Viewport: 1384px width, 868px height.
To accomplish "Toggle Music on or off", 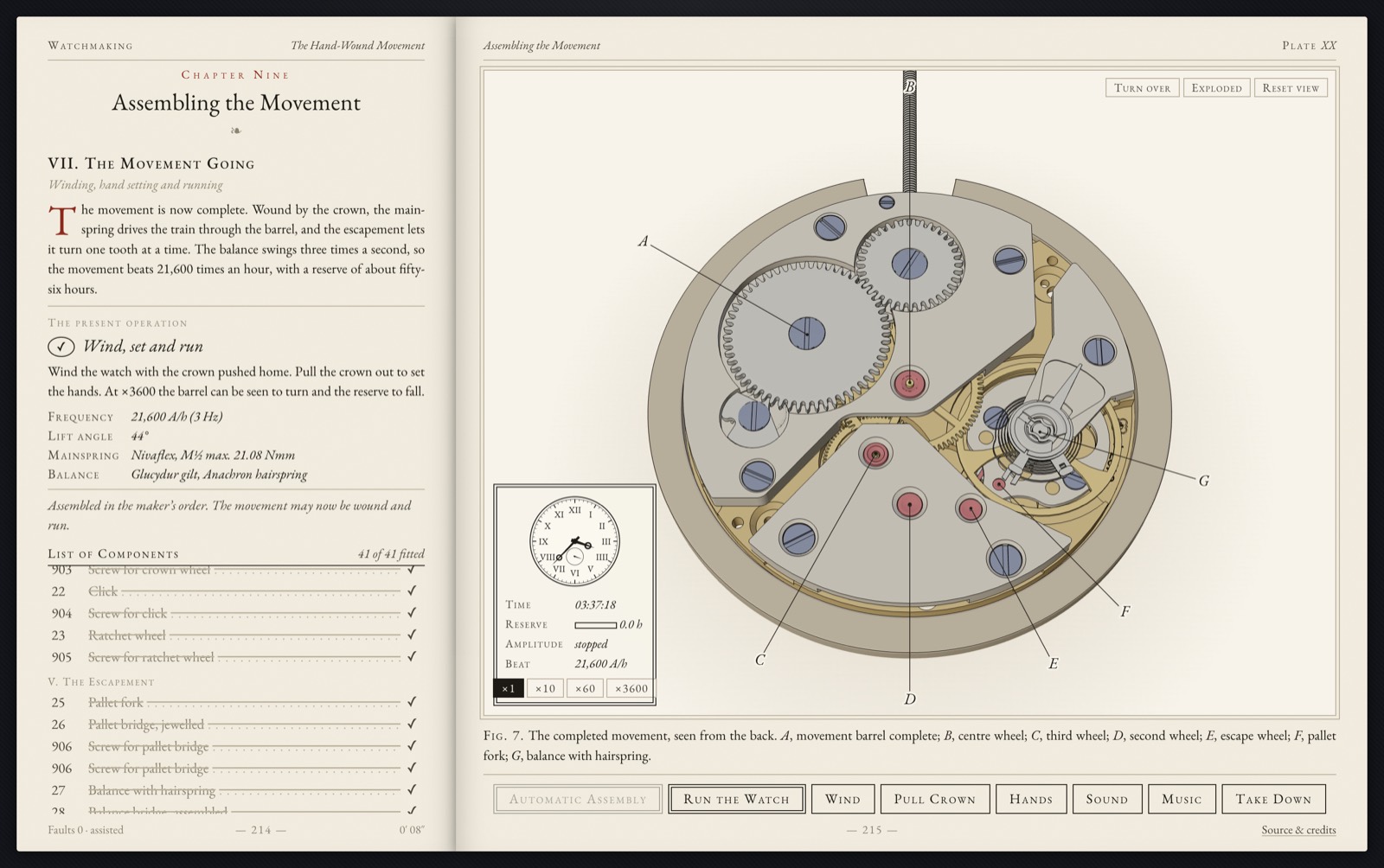I will [x=1182, y=799].
